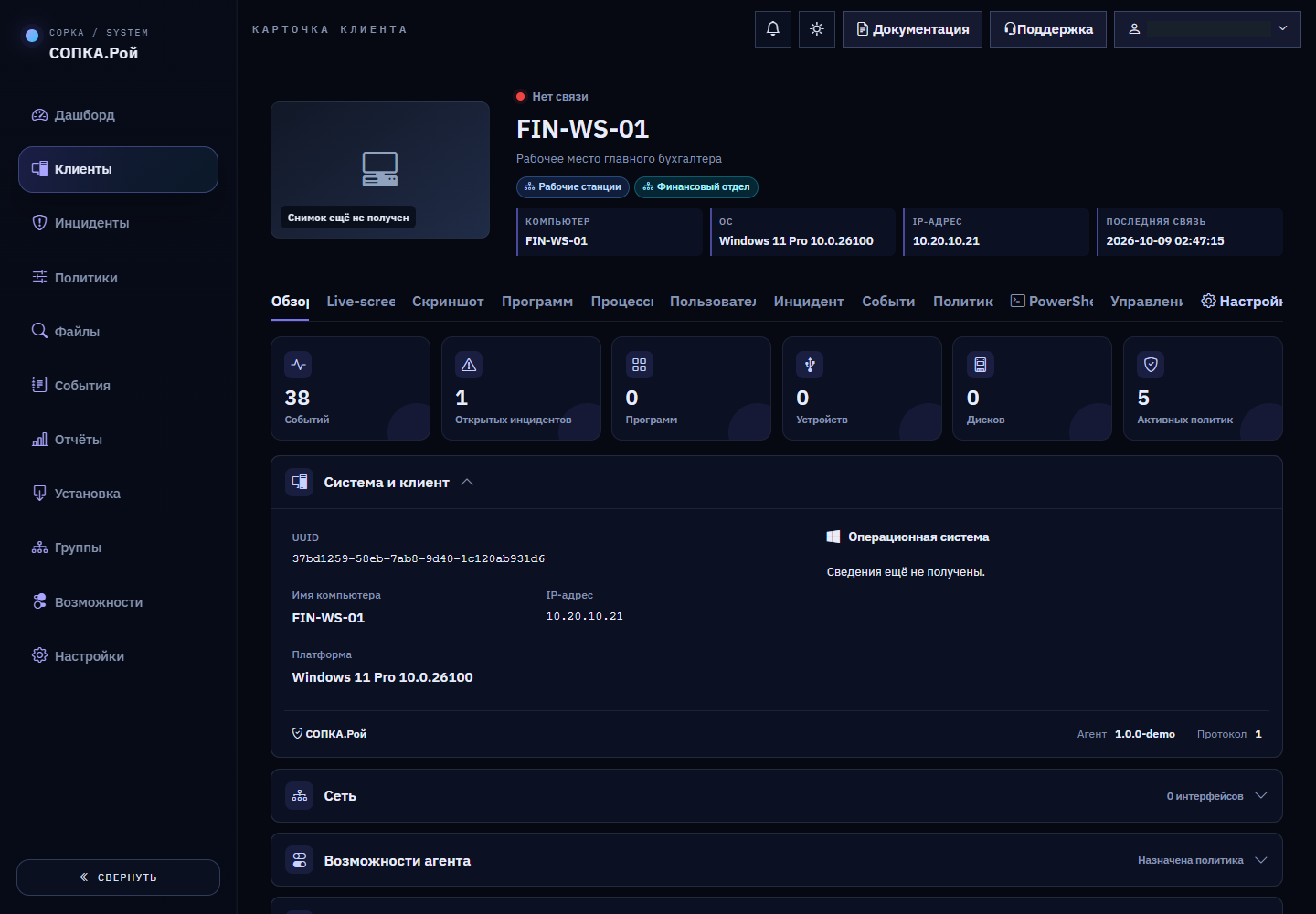This screenshot has height=914, width=1316.
Task: Open the Настройки tab with gear
Action: 1242,302
